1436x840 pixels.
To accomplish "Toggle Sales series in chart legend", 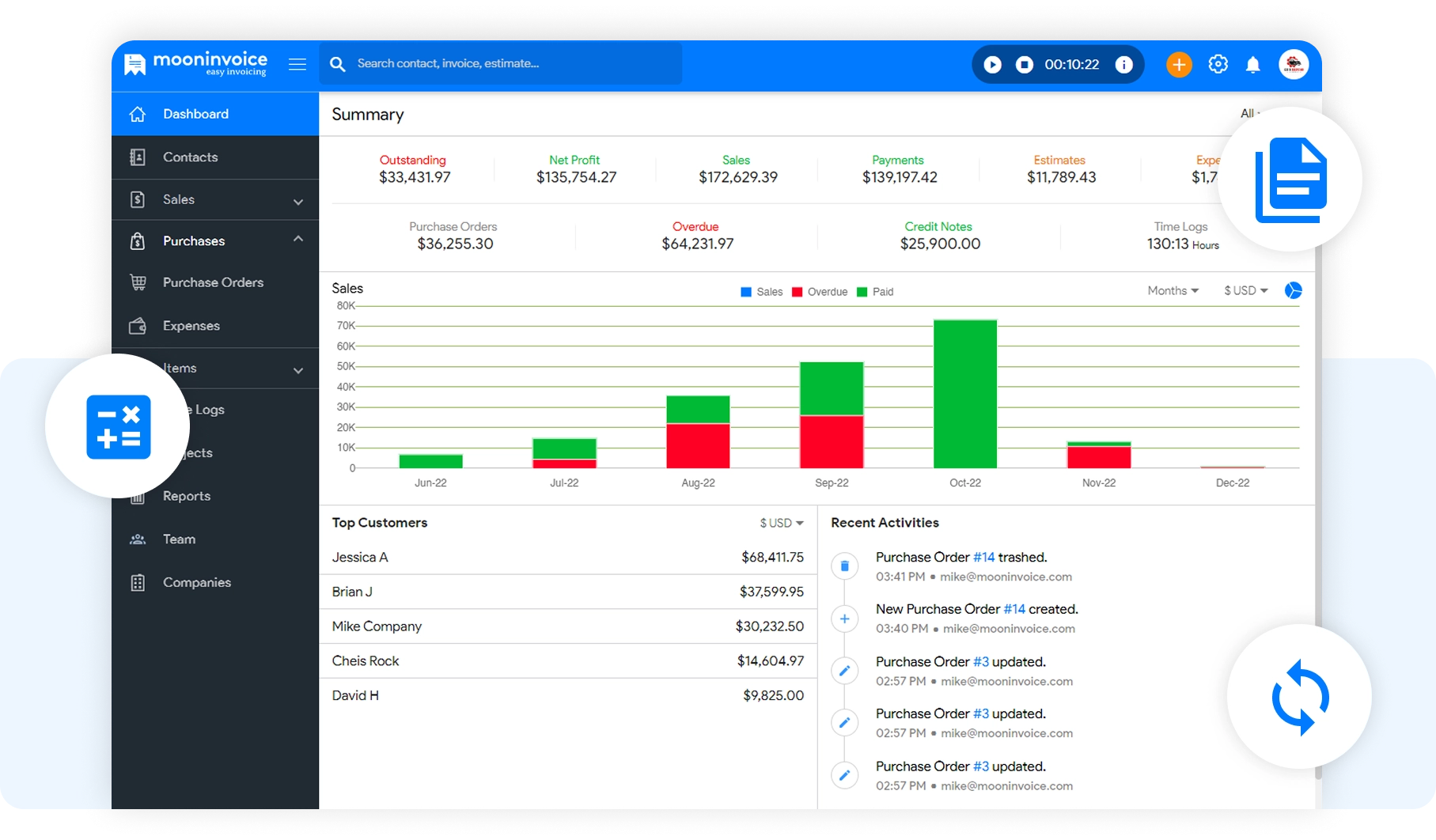I will point(761,292).
